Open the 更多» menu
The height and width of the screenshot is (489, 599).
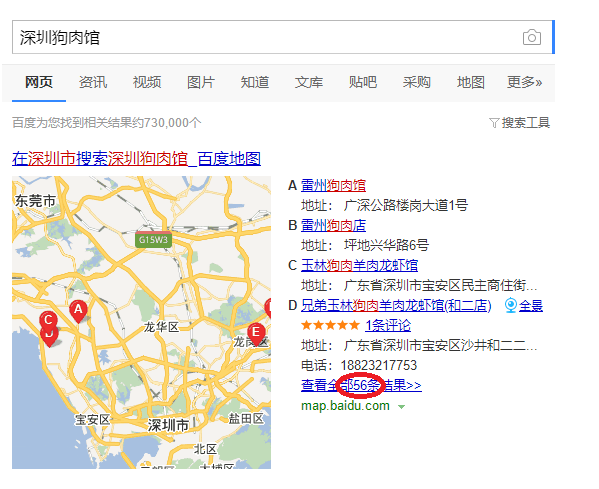coord(525,82)
